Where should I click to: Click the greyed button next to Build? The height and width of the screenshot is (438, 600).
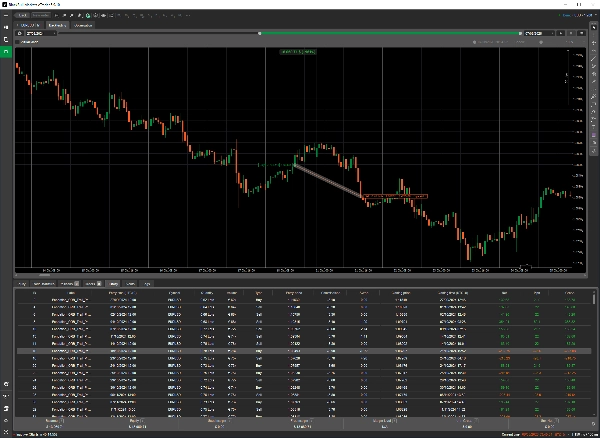[x=40, y=15]
